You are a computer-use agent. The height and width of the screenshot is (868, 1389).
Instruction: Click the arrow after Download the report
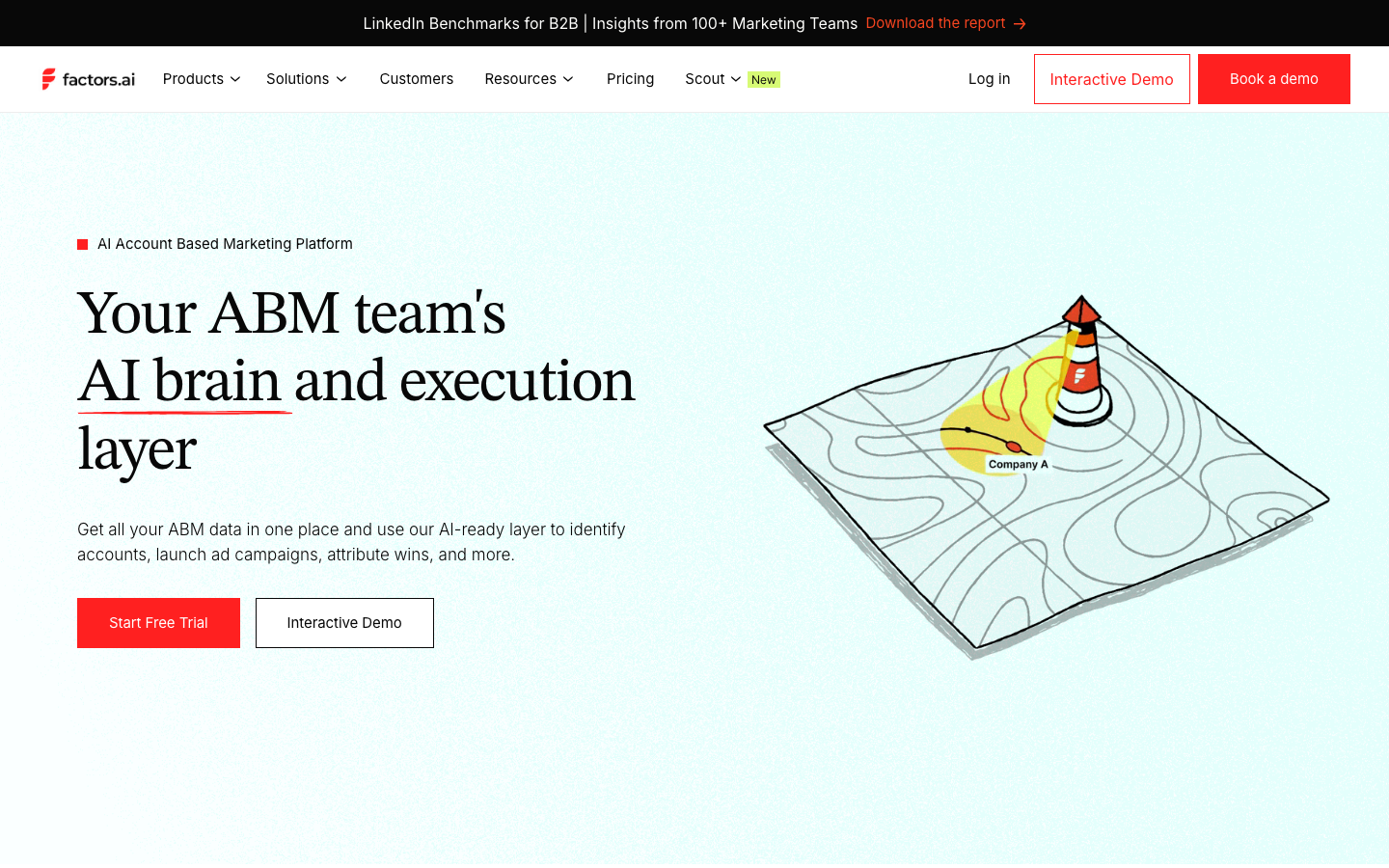tap(1020, 24)
